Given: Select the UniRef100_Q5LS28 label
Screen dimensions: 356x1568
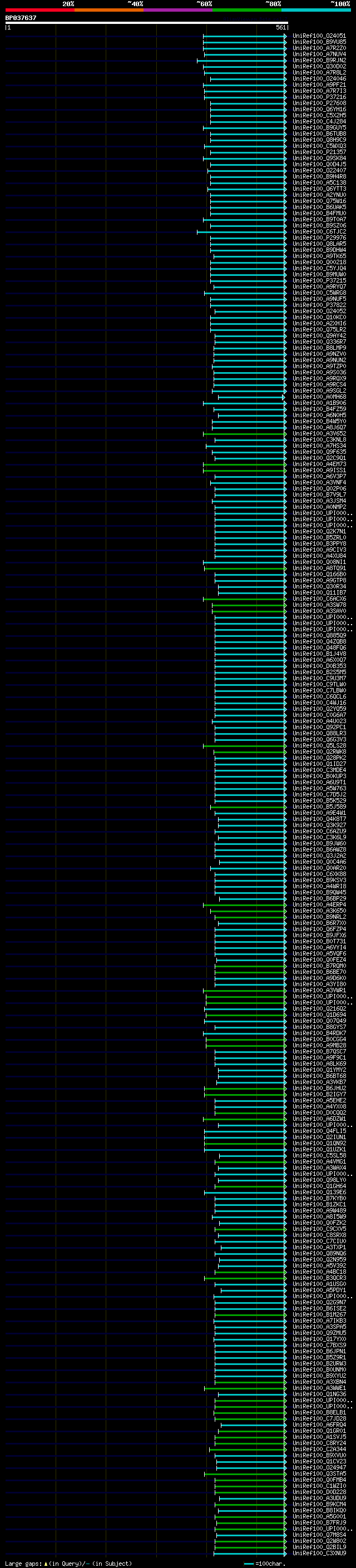Looking at the screenshot, I should (x=319, y=746).
